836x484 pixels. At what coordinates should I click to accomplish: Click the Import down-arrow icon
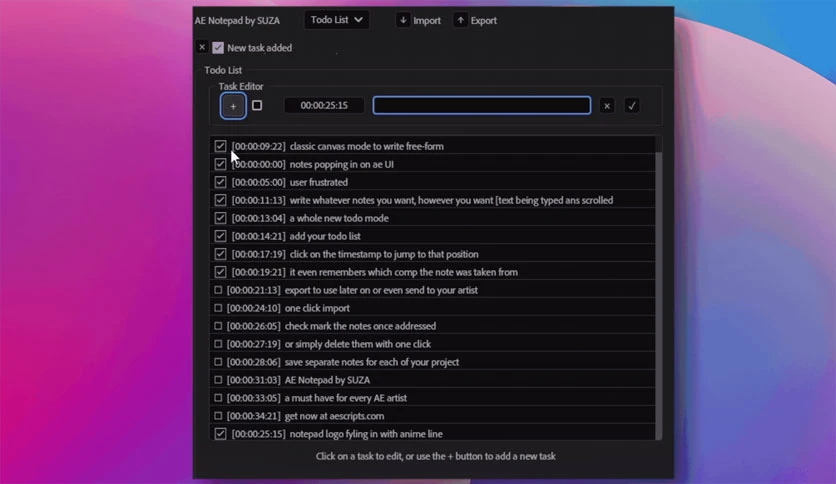click(403, 20)
